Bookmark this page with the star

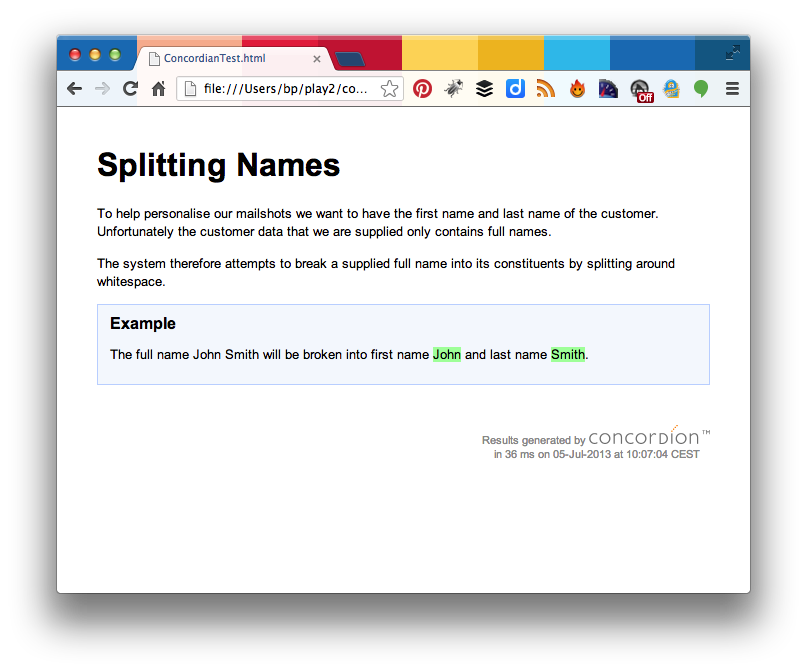[389, 89]
